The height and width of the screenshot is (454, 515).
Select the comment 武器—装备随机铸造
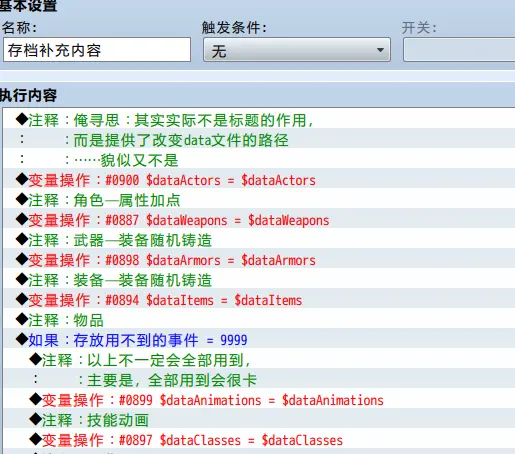click(x=259, y=240)
